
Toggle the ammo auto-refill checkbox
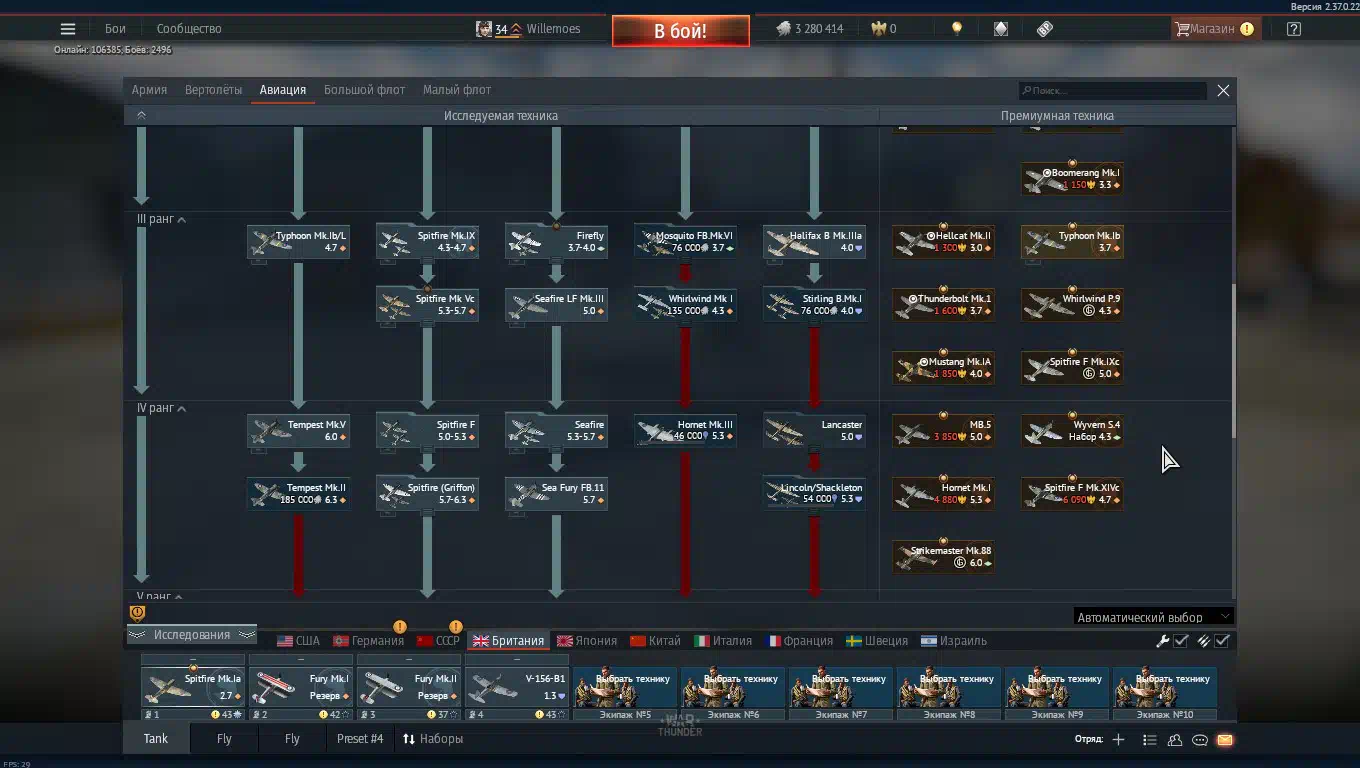(1222, 641)
